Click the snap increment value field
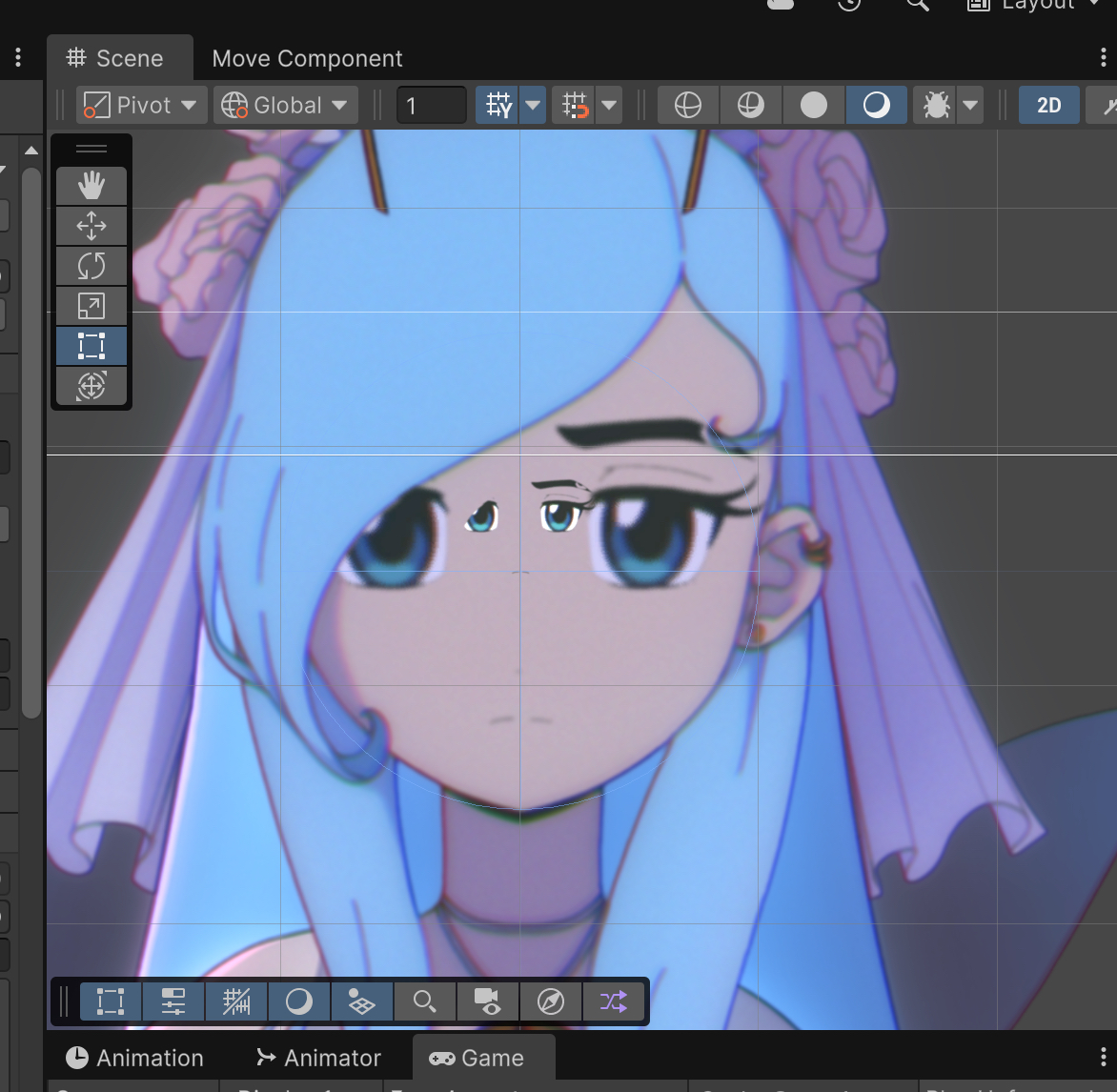1117x1092 pixels. [x=431, y=105]
